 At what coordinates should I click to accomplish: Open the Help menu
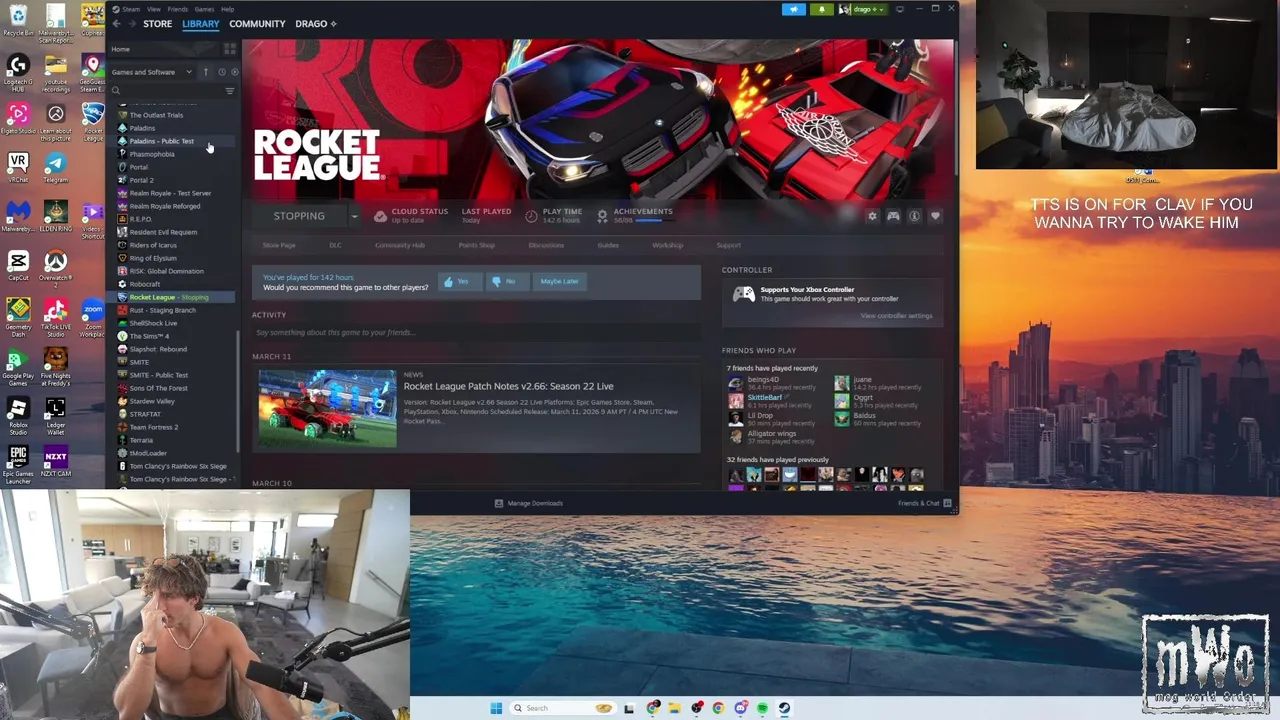point(227,9)
